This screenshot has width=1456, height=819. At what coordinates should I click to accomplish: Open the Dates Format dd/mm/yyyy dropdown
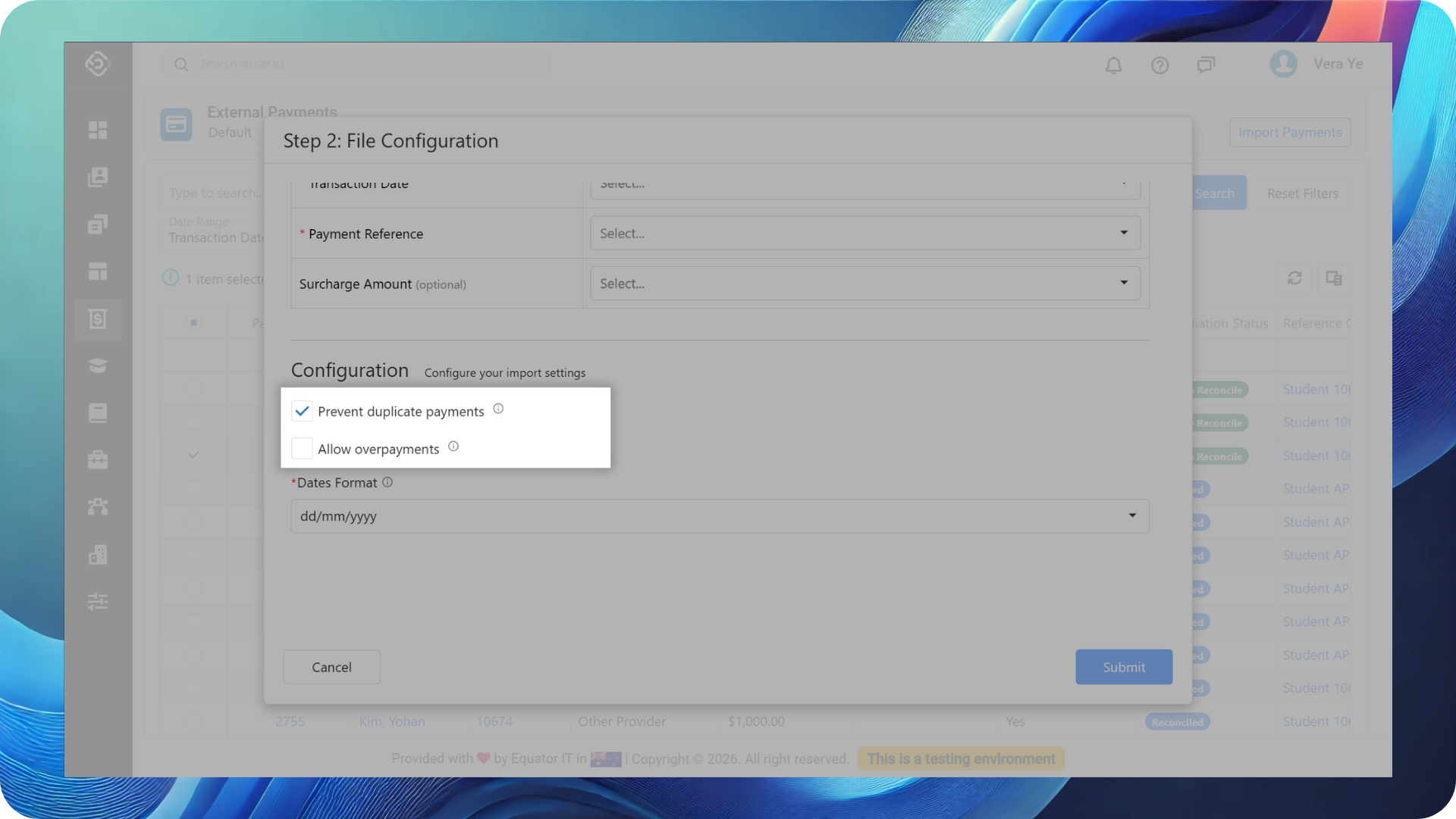(719, 516)
